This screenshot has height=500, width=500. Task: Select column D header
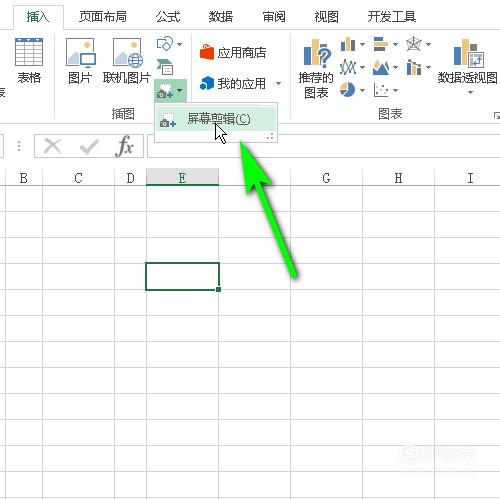(130, 178)
